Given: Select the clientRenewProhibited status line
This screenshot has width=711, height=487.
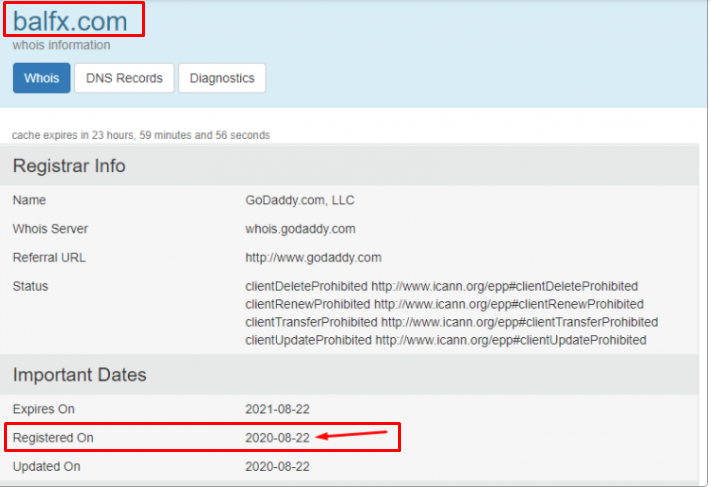Looking at the screenshot, I should (x=444, y=304).
